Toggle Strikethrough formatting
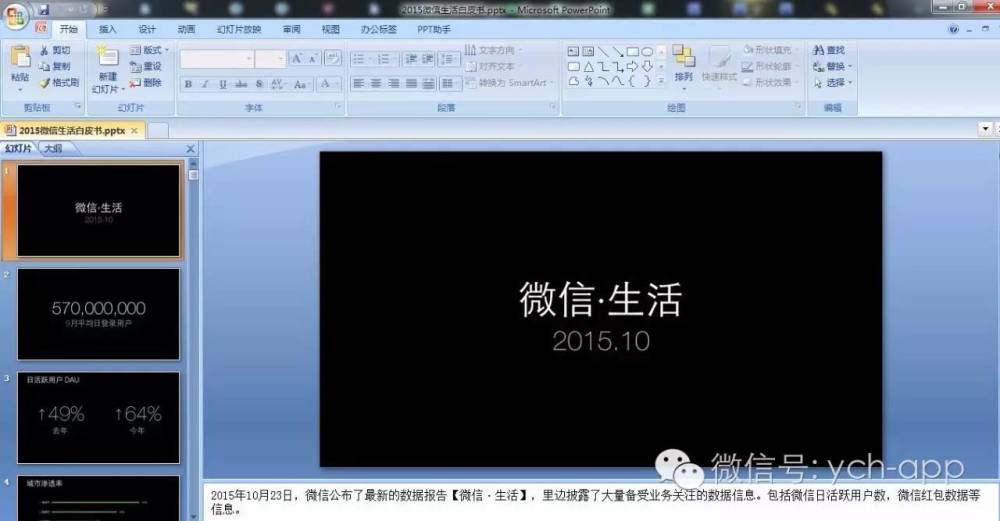This screenshot has height=521, width=1000. pyautogui.click(x=240, y=84)
